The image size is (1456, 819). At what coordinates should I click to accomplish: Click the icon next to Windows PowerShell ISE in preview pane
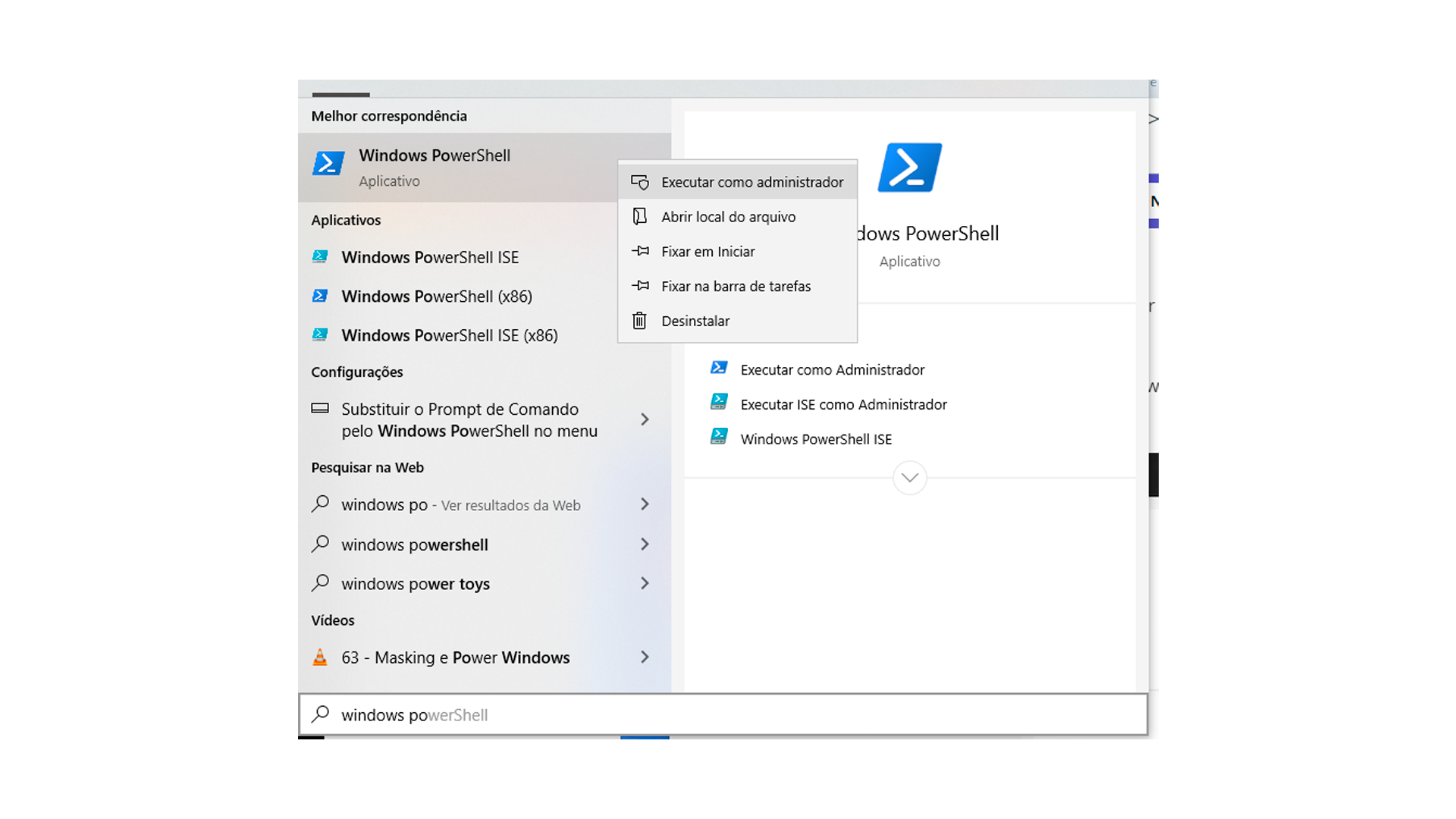click(719, 437)
